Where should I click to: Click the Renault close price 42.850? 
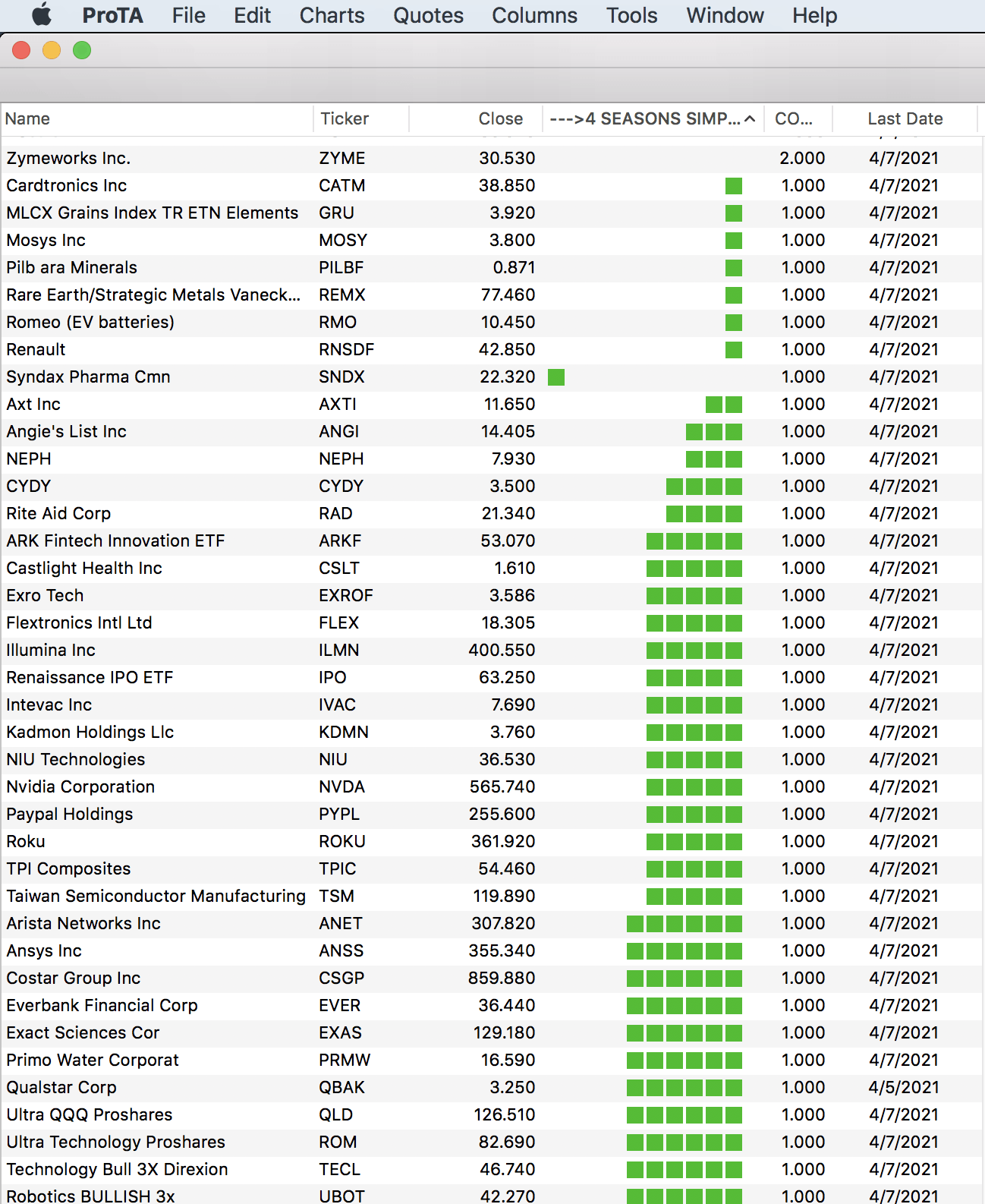(508, 349)
